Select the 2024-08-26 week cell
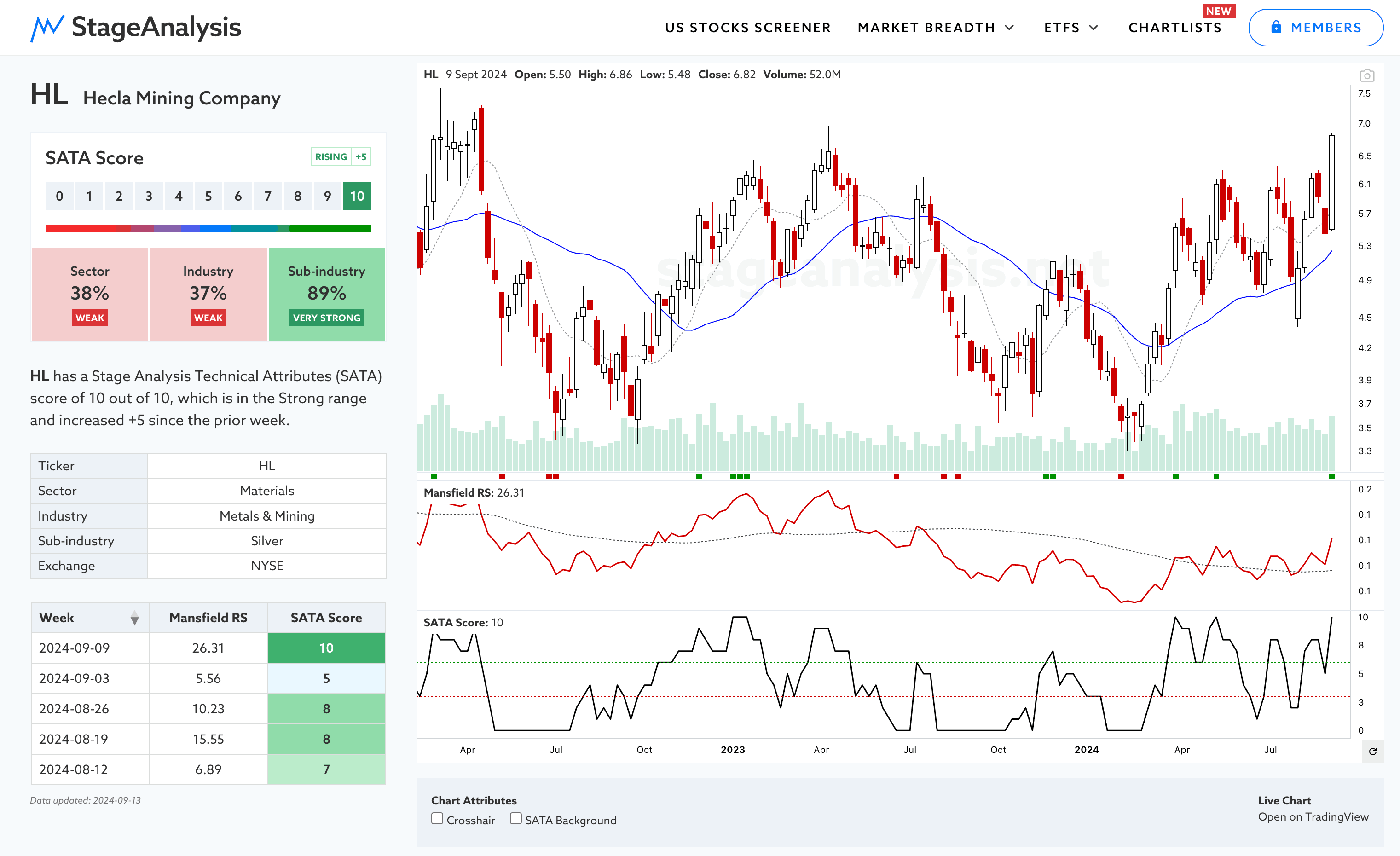This screenshot has height=856, width=1400. (x=90, y=708)
